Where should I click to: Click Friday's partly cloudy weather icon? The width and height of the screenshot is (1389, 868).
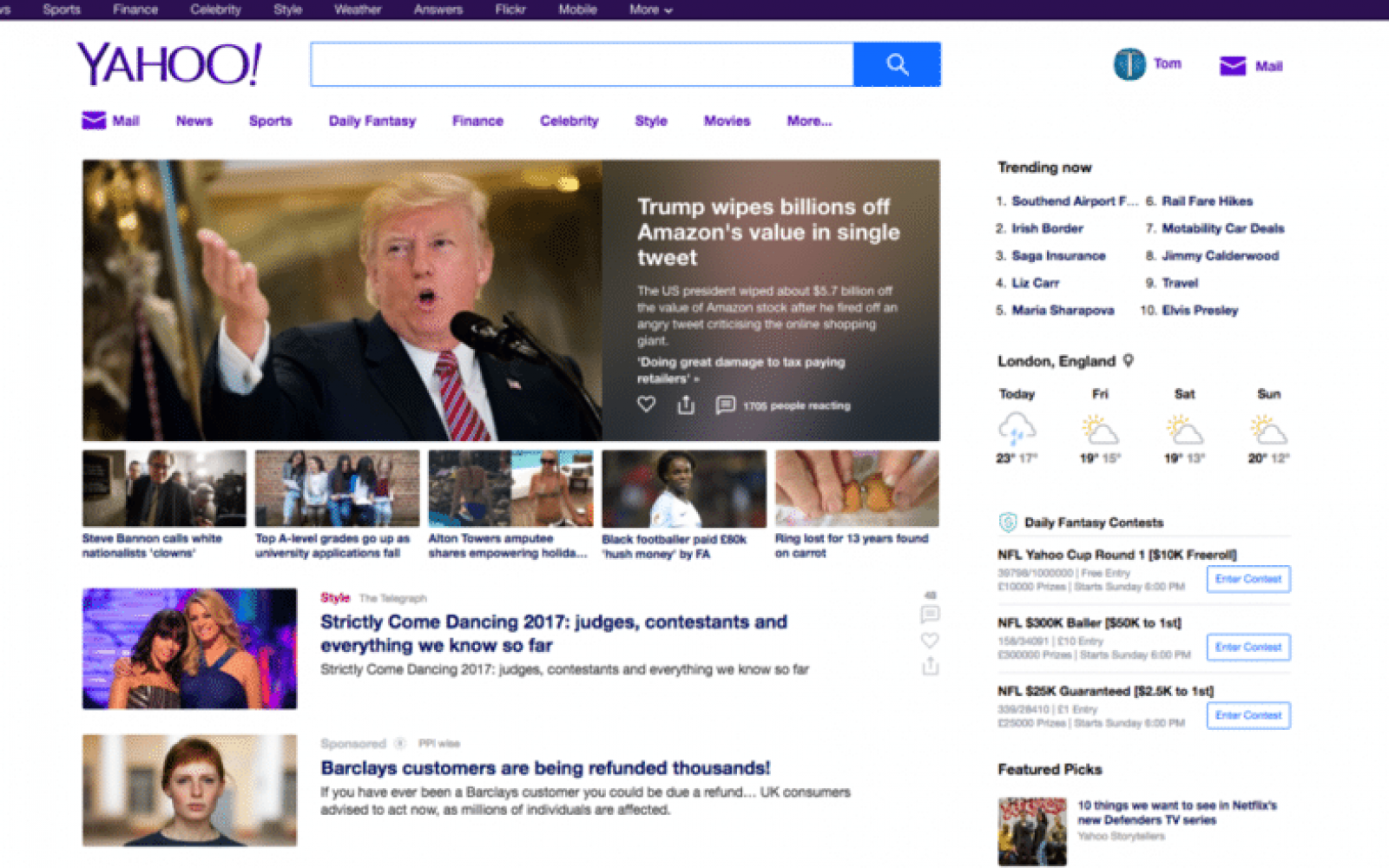click(x=1100, y=429)
